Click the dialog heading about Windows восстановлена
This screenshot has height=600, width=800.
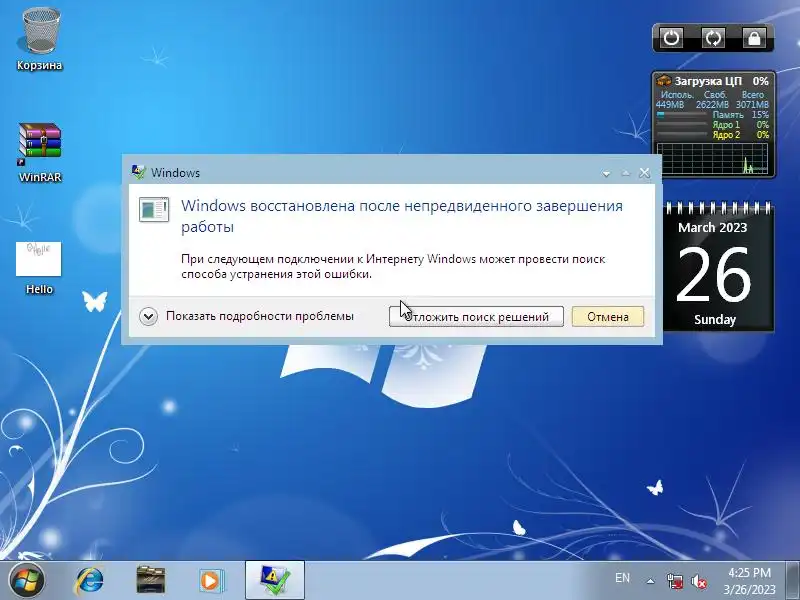(402, 216)
